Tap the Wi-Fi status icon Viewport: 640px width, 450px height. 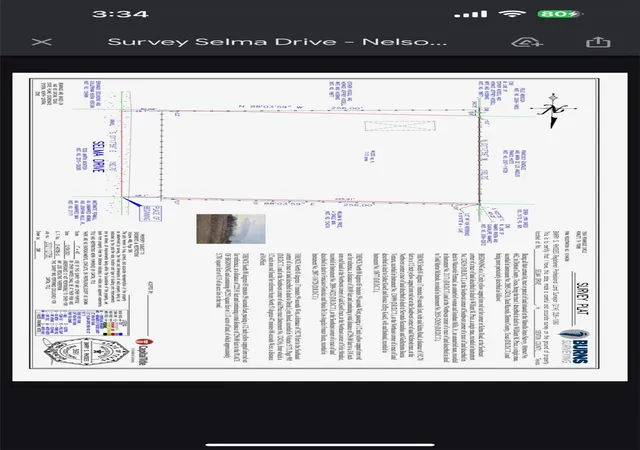[512, 14]
